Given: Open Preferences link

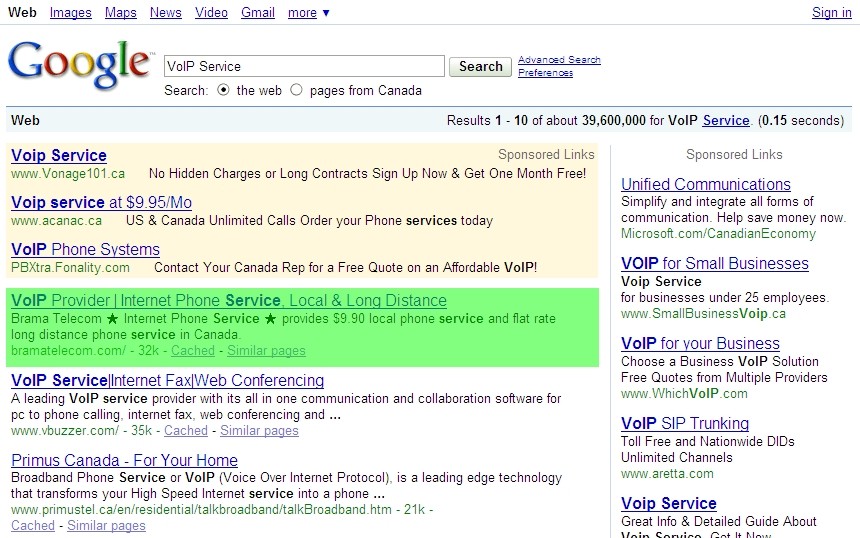Looking at the screenshot, I should (x=546, y=72).
